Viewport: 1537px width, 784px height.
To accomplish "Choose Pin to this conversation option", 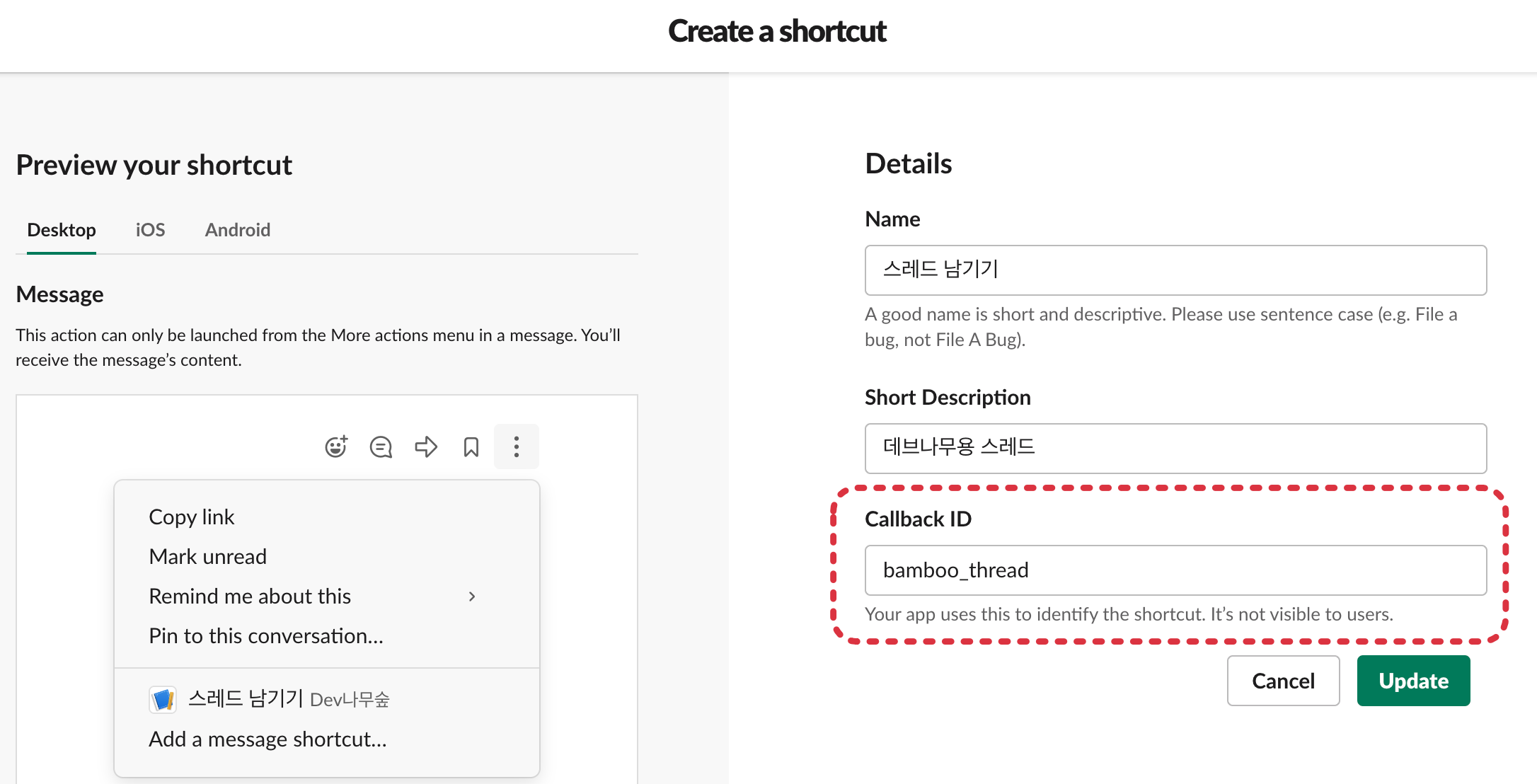I will click(266, 636).
